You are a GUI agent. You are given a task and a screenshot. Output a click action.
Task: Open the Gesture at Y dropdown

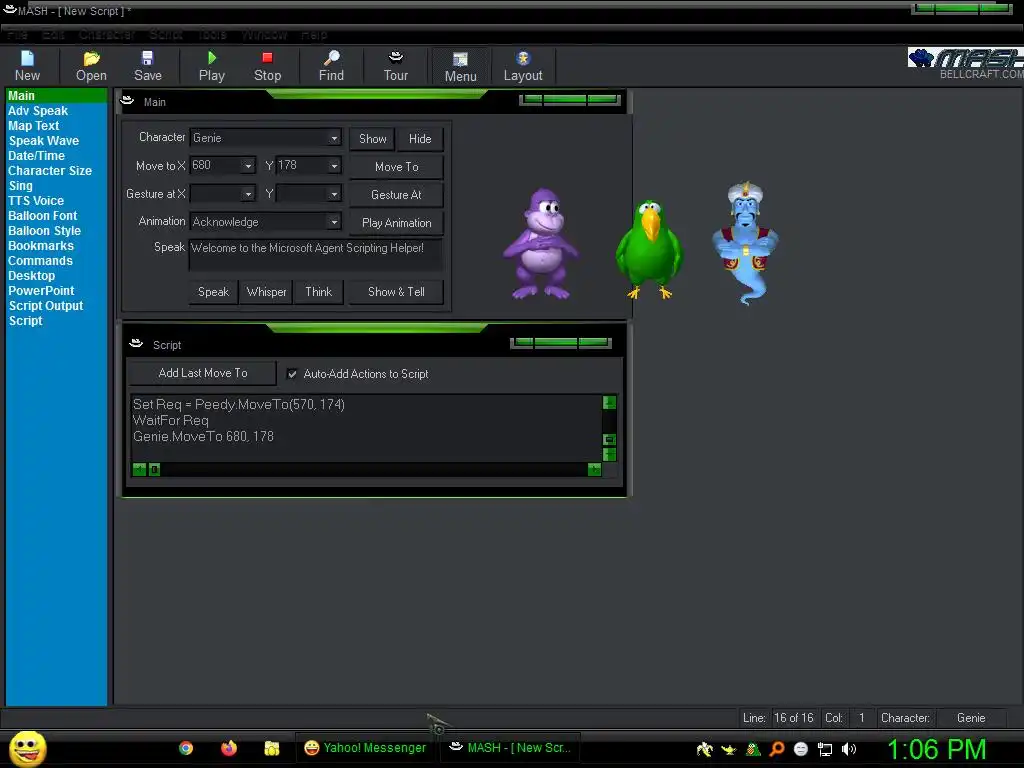click(334, 194)
